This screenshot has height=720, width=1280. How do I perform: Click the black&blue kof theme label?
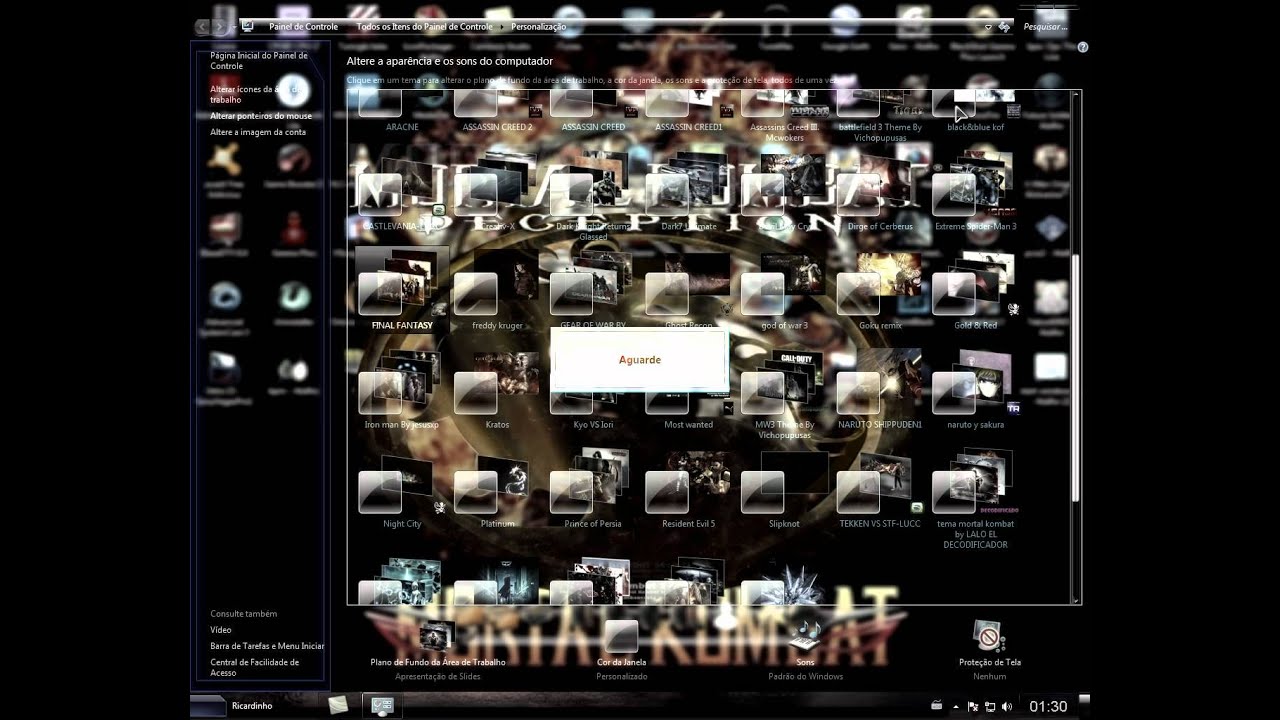click(976, 127)
